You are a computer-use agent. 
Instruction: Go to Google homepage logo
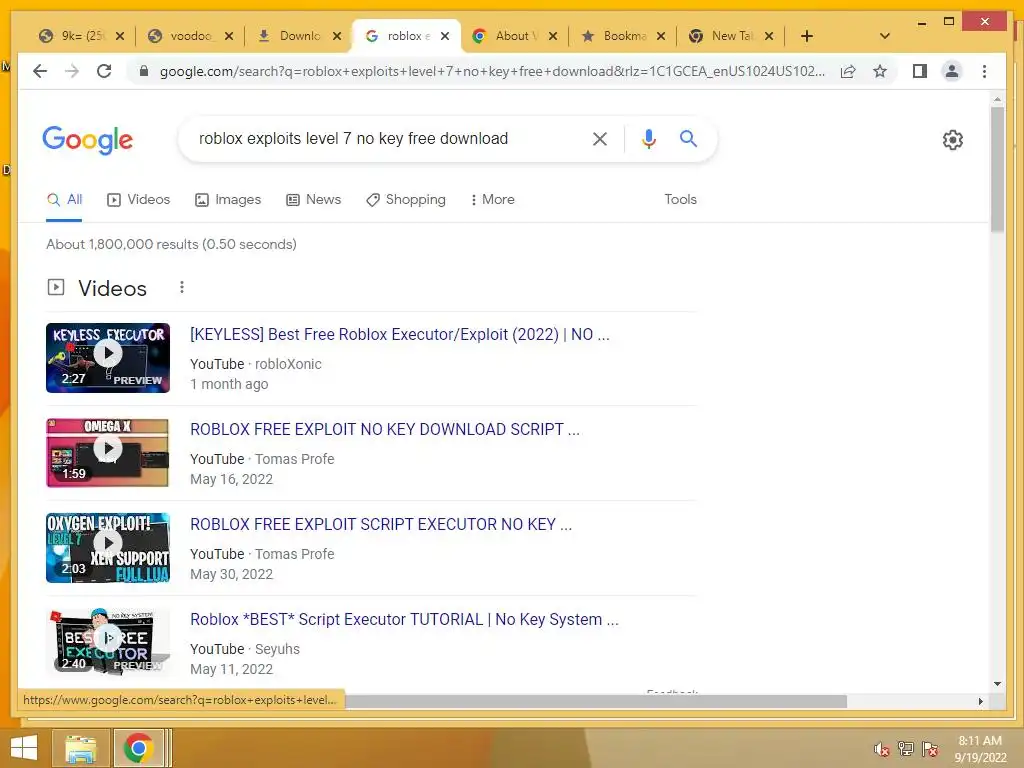coord(88,140)
